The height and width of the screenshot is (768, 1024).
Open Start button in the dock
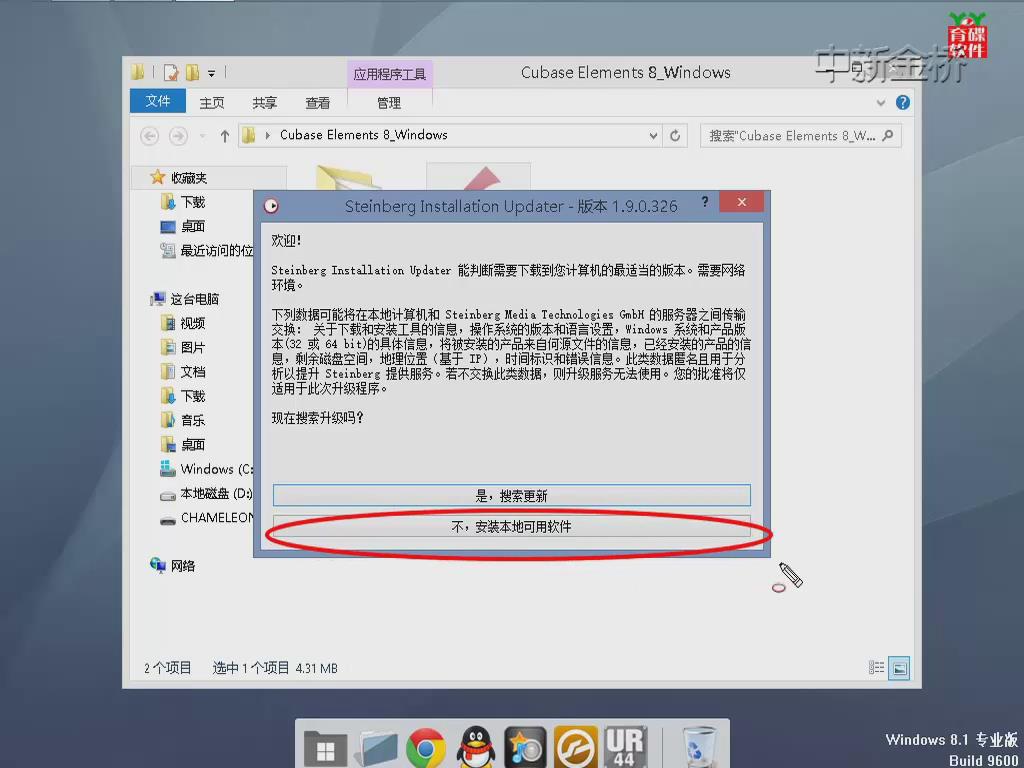point(325,749)
